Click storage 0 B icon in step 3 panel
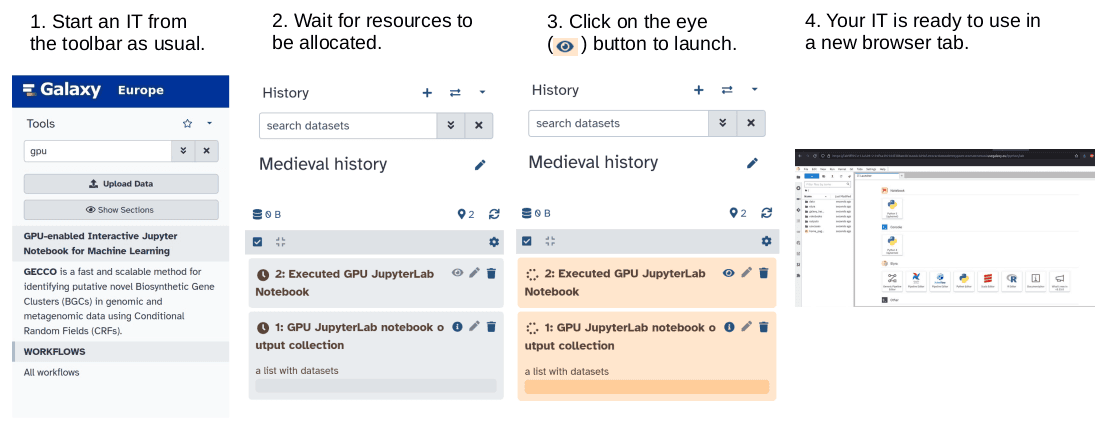 (x=537, y=214)
